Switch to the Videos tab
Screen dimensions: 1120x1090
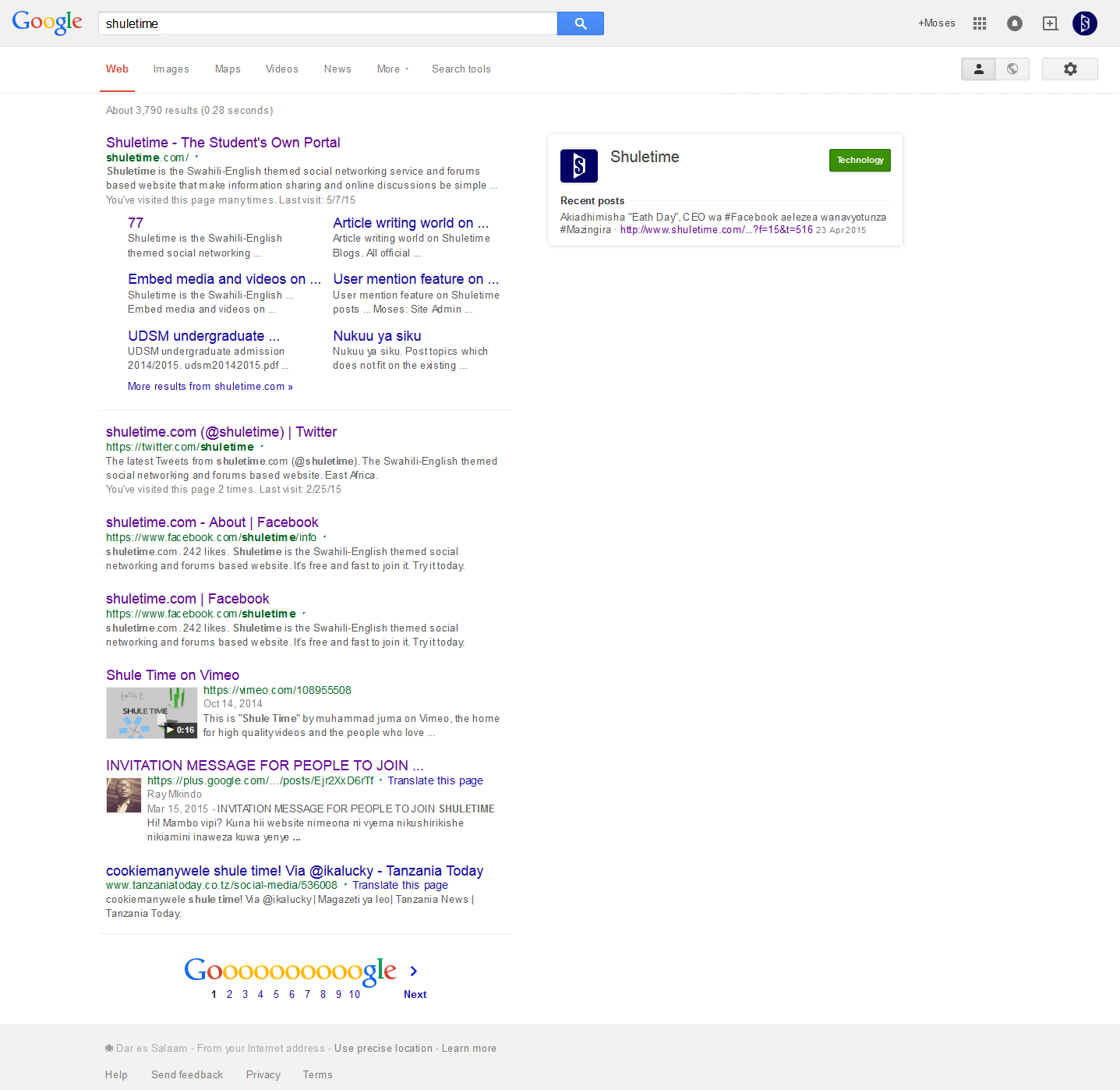[x=282, y=69]
